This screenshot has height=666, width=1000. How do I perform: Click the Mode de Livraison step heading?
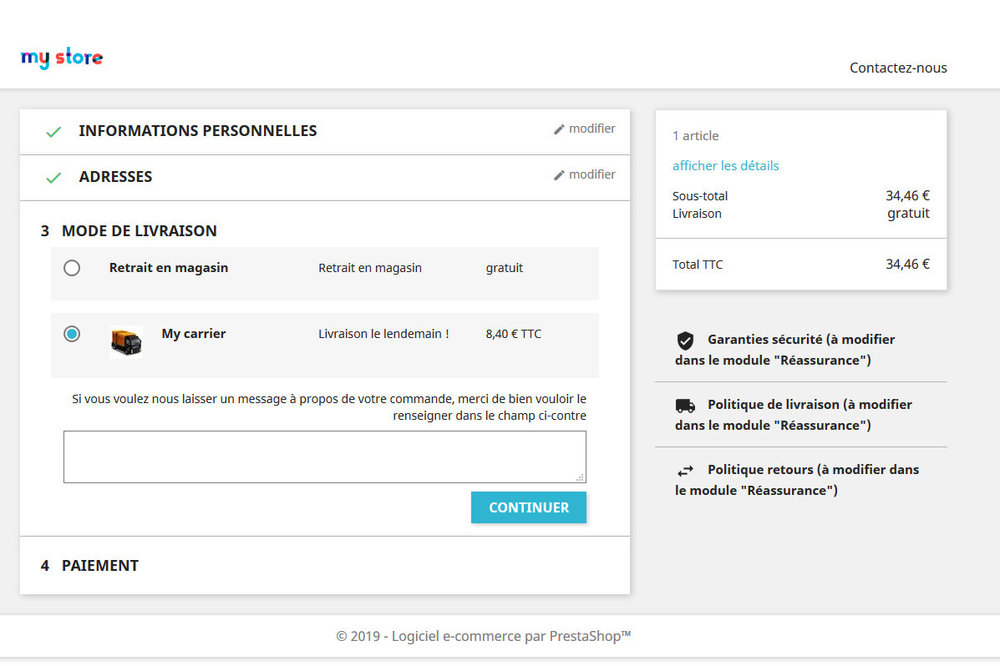point(139,231)
